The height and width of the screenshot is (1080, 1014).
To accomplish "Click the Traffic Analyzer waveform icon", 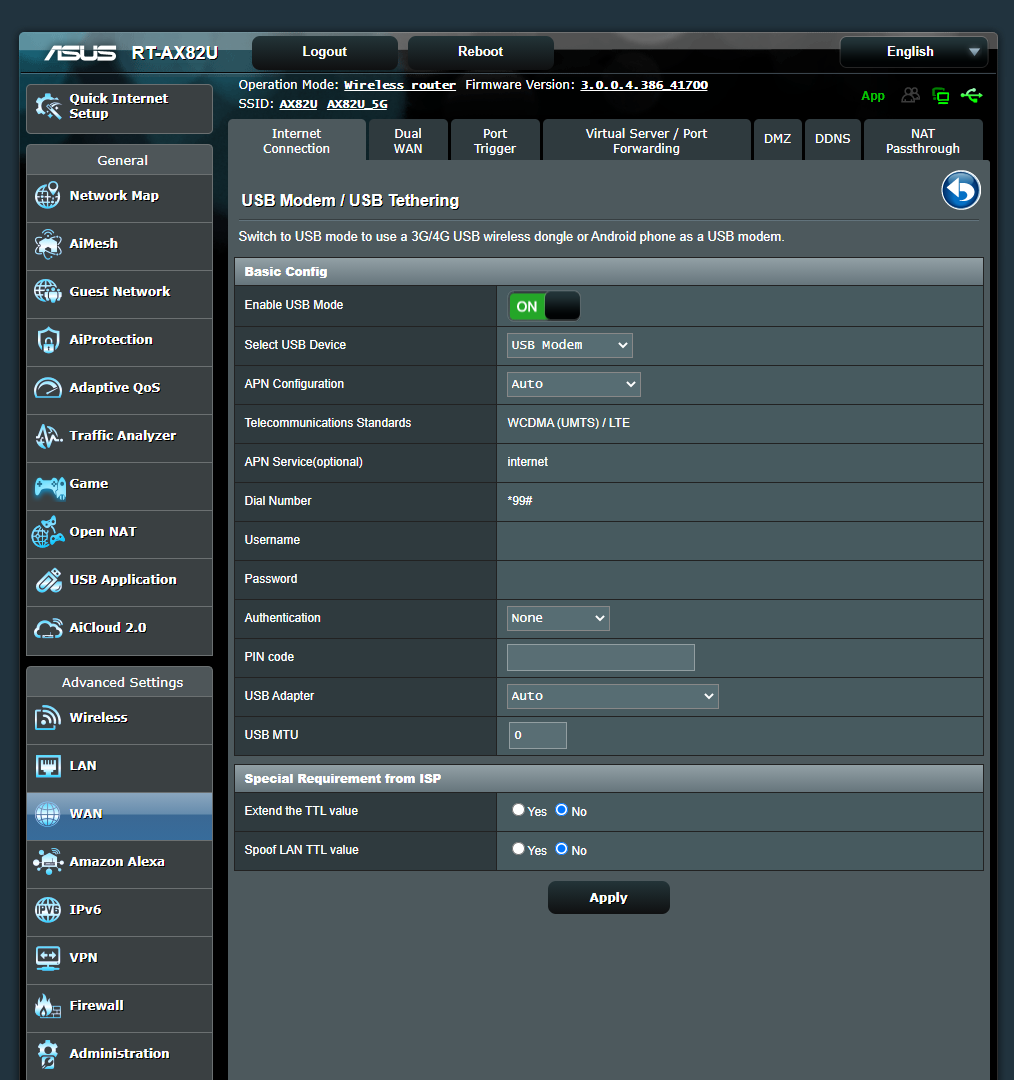I will tap(49, 436).
